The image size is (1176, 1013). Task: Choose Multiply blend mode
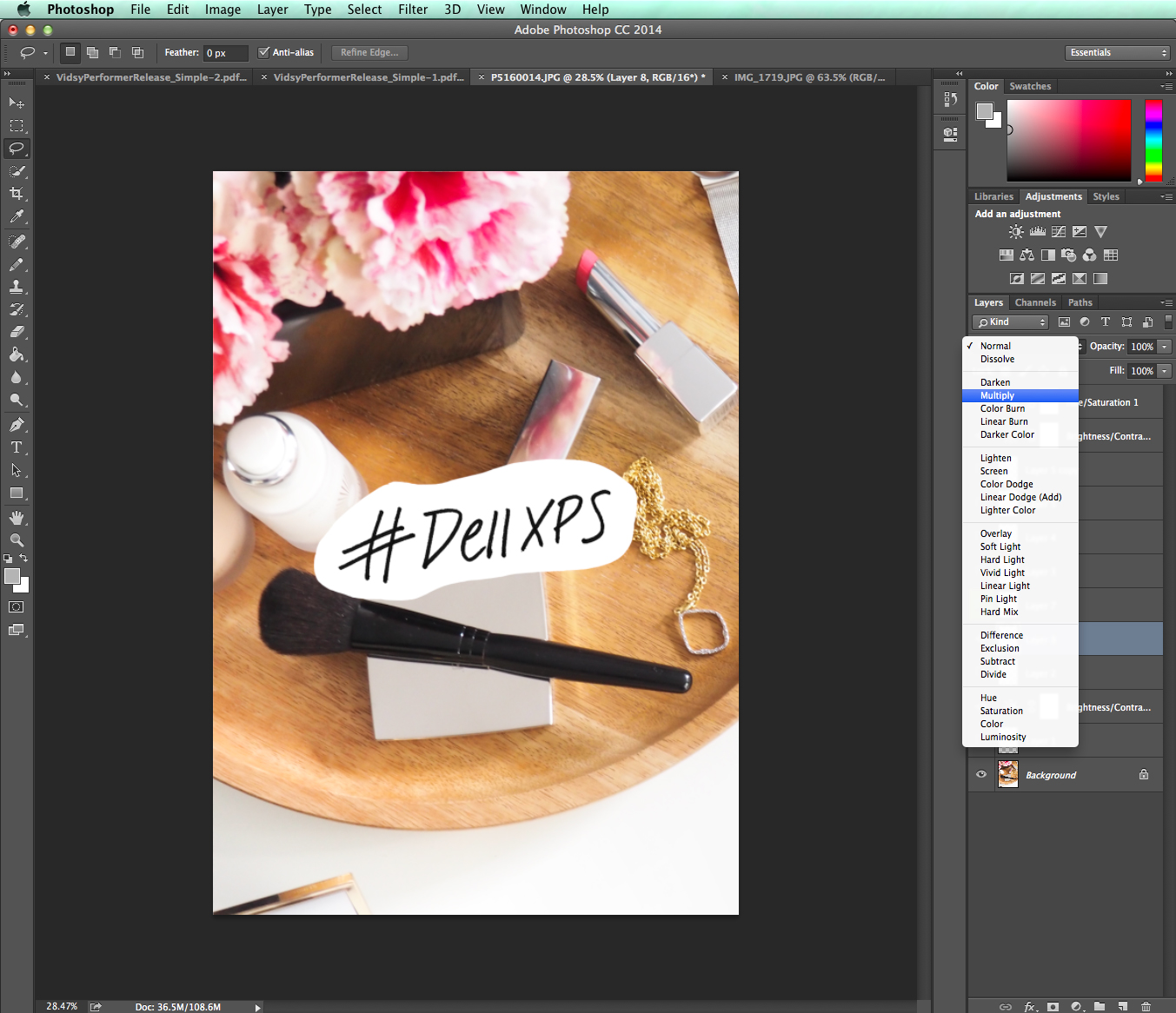(1020, 395)
